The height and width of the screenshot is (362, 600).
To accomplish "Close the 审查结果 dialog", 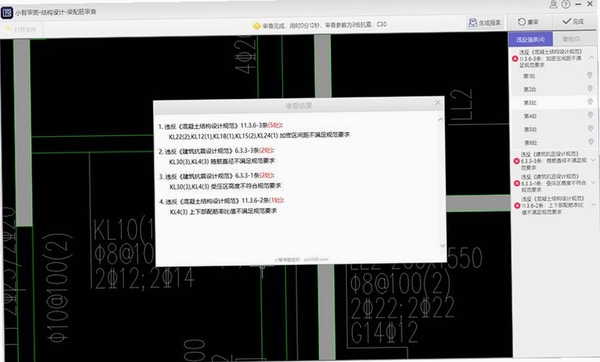I will 438,103.
